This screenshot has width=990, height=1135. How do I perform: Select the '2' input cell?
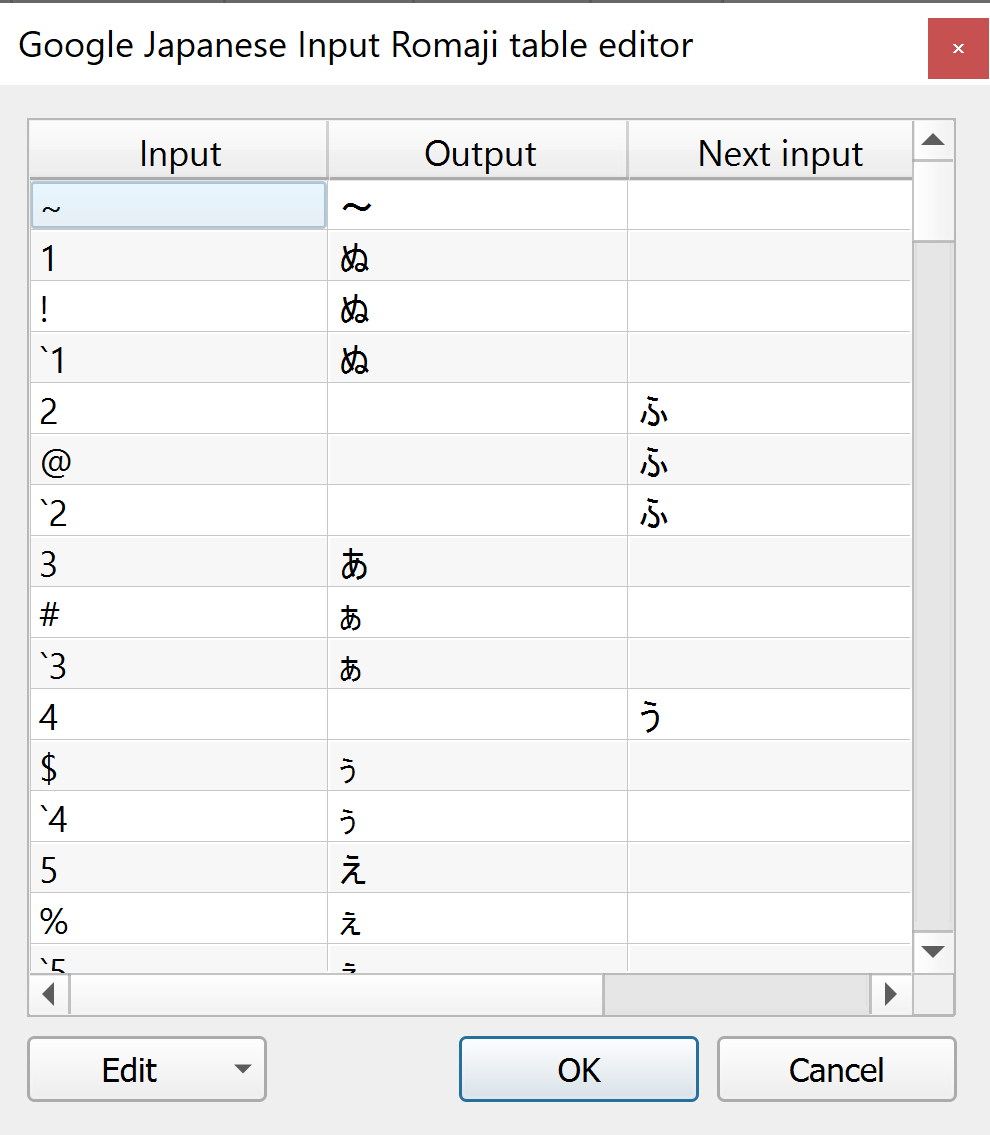click(179, 409)
